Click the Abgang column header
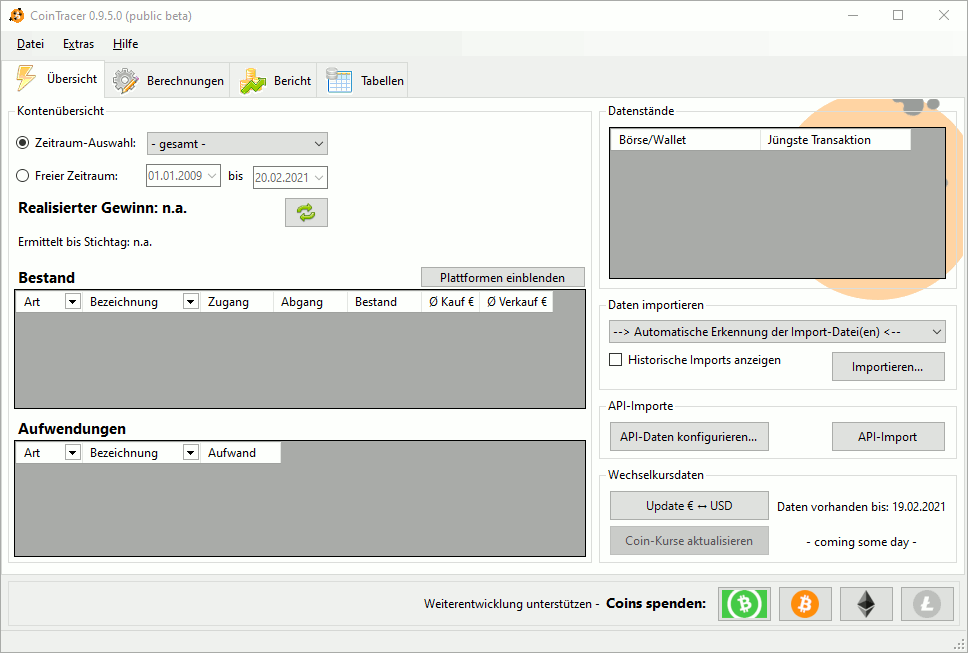 (311, 302)
